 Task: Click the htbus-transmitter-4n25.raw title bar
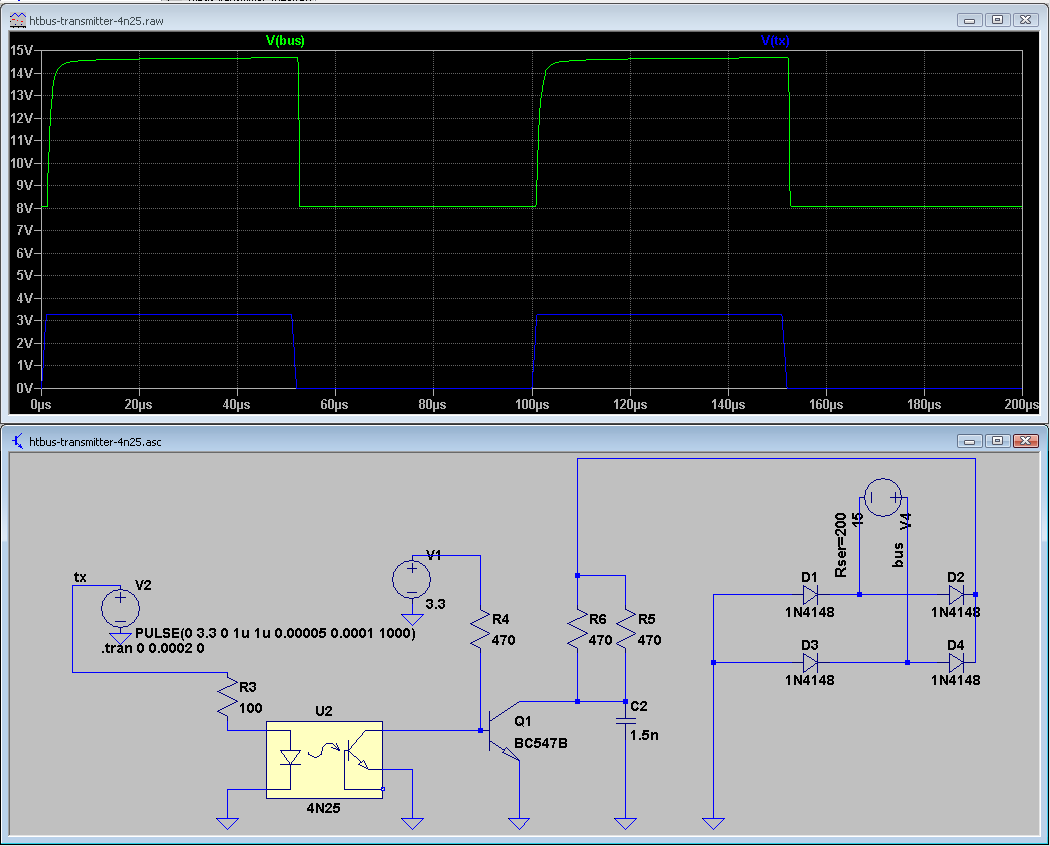point(400,20)
